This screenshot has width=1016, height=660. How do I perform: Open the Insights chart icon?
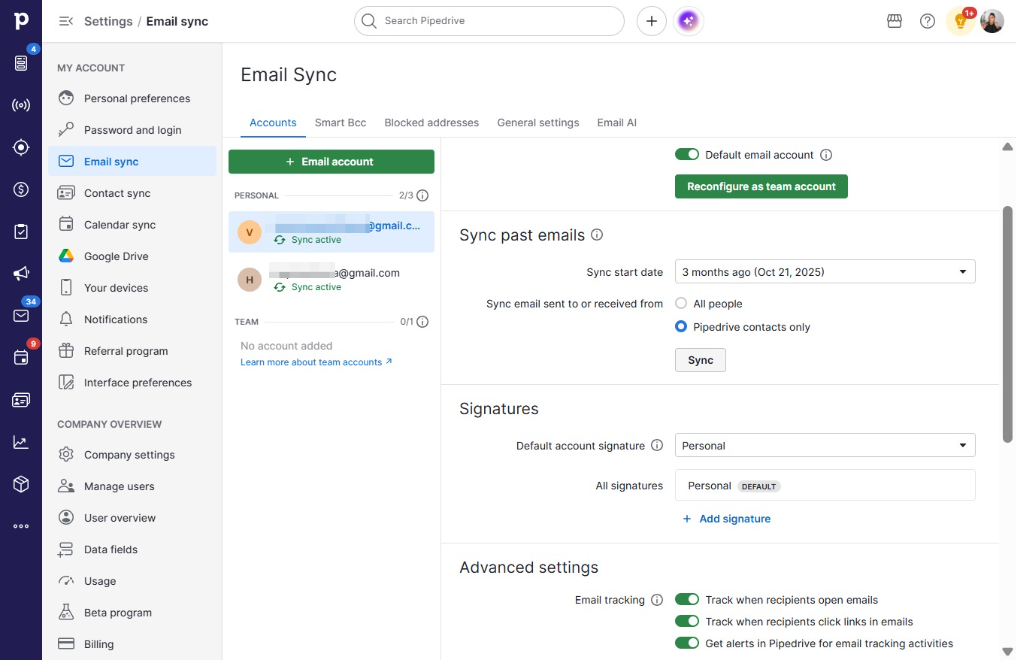coord(21,442)
